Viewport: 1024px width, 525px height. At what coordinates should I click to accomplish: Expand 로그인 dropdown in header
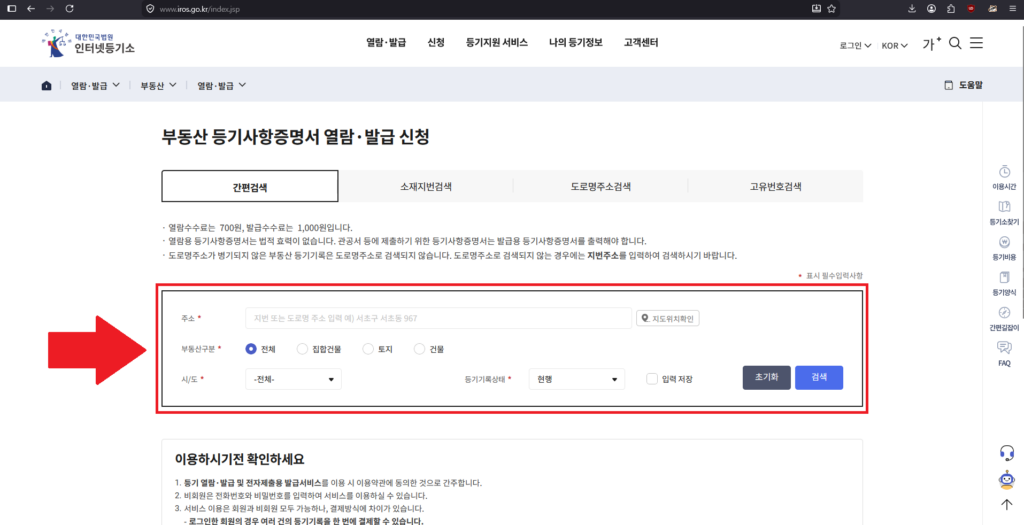(x=856, y=46)
